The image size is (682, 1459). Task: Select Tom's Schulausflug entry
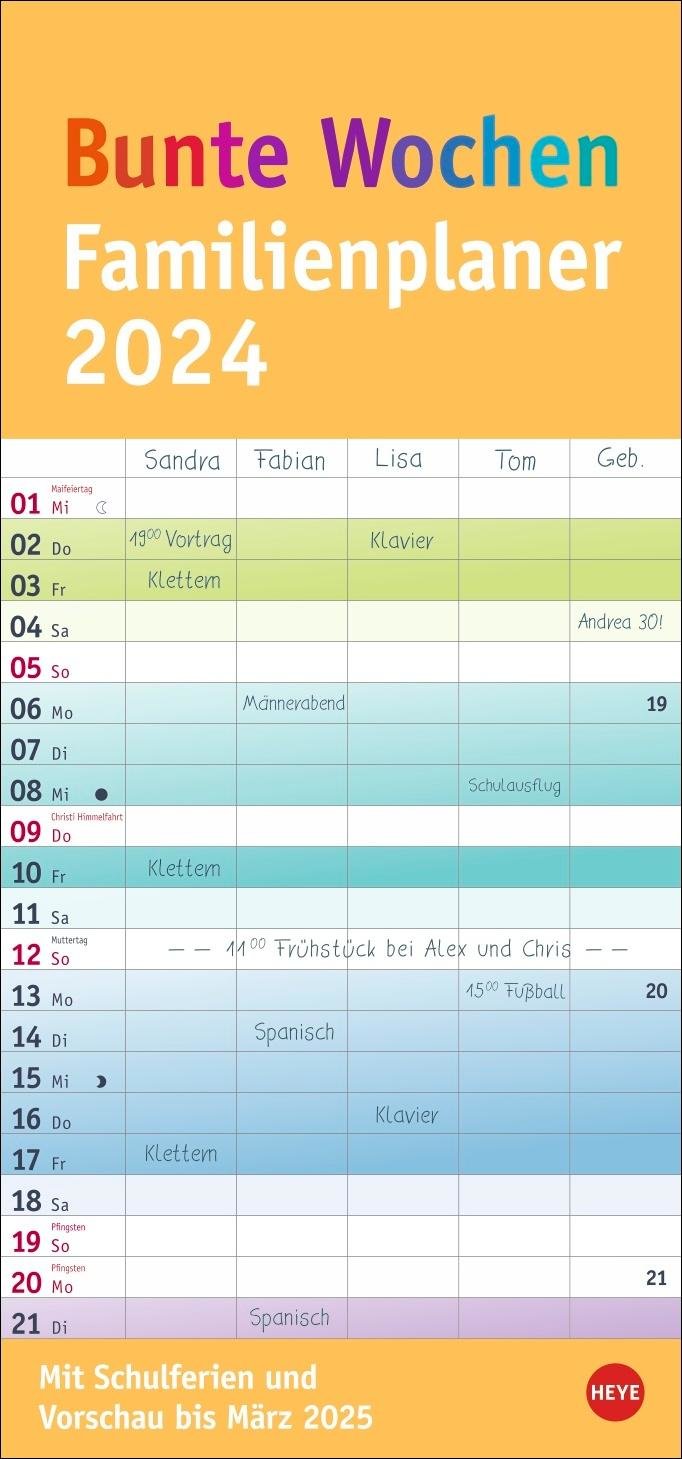click(514, 785)
